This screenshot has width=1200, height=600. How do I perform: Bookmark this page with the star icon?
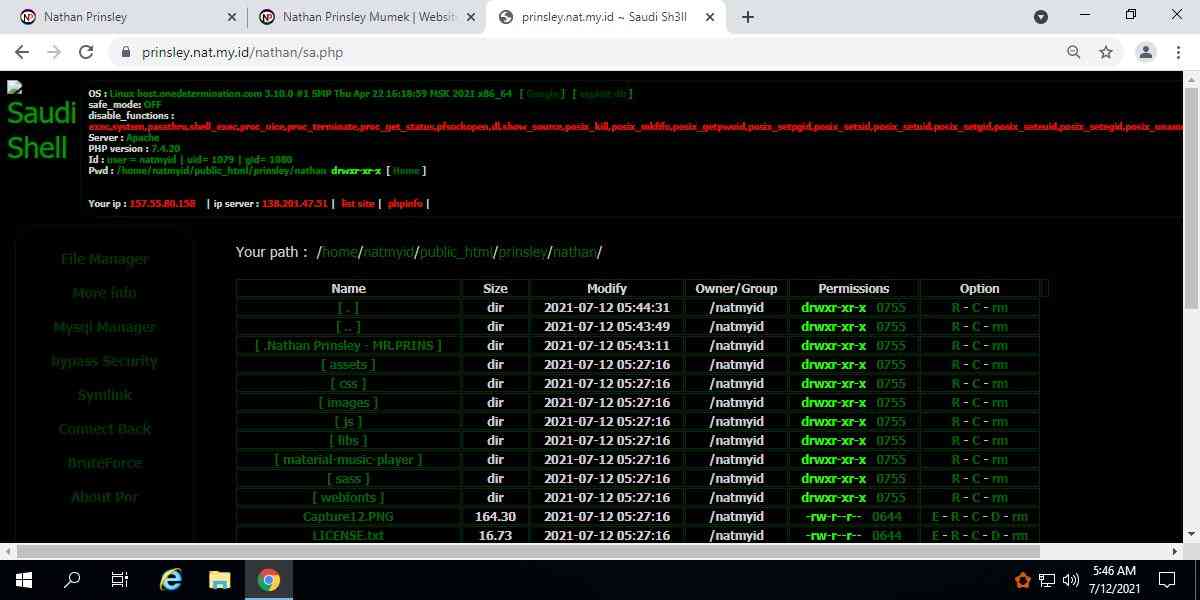1106,52
